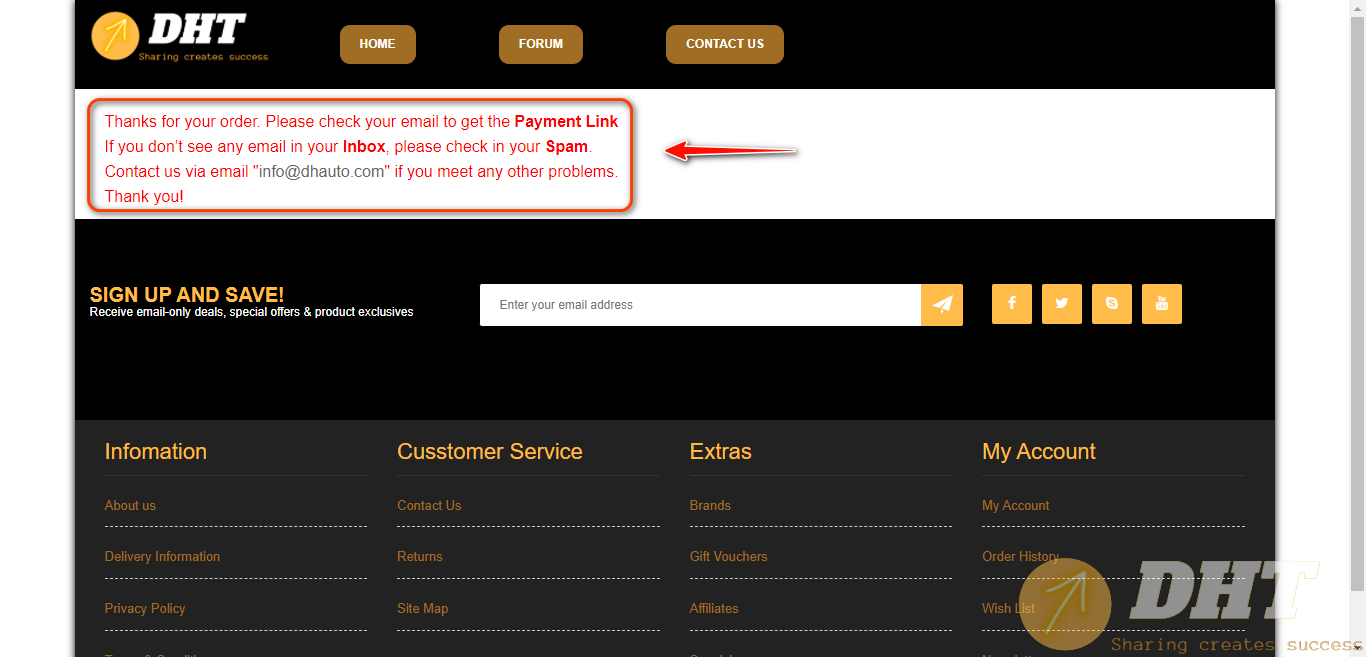Open the Affiliates footer link
The width and height of the screenshot is (1366, 657).
click(714, 609)
